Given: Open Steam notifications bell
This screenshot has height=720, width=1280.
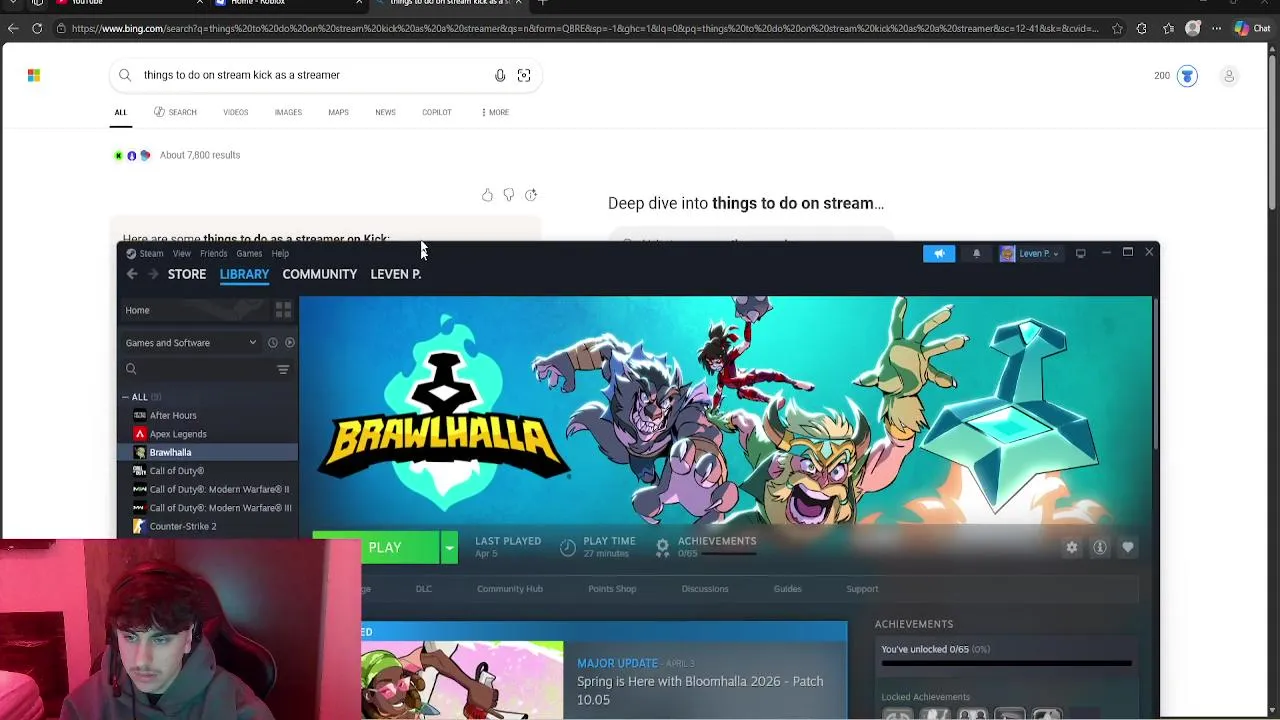Looking at the screenshot, I should tap(976, 254).
